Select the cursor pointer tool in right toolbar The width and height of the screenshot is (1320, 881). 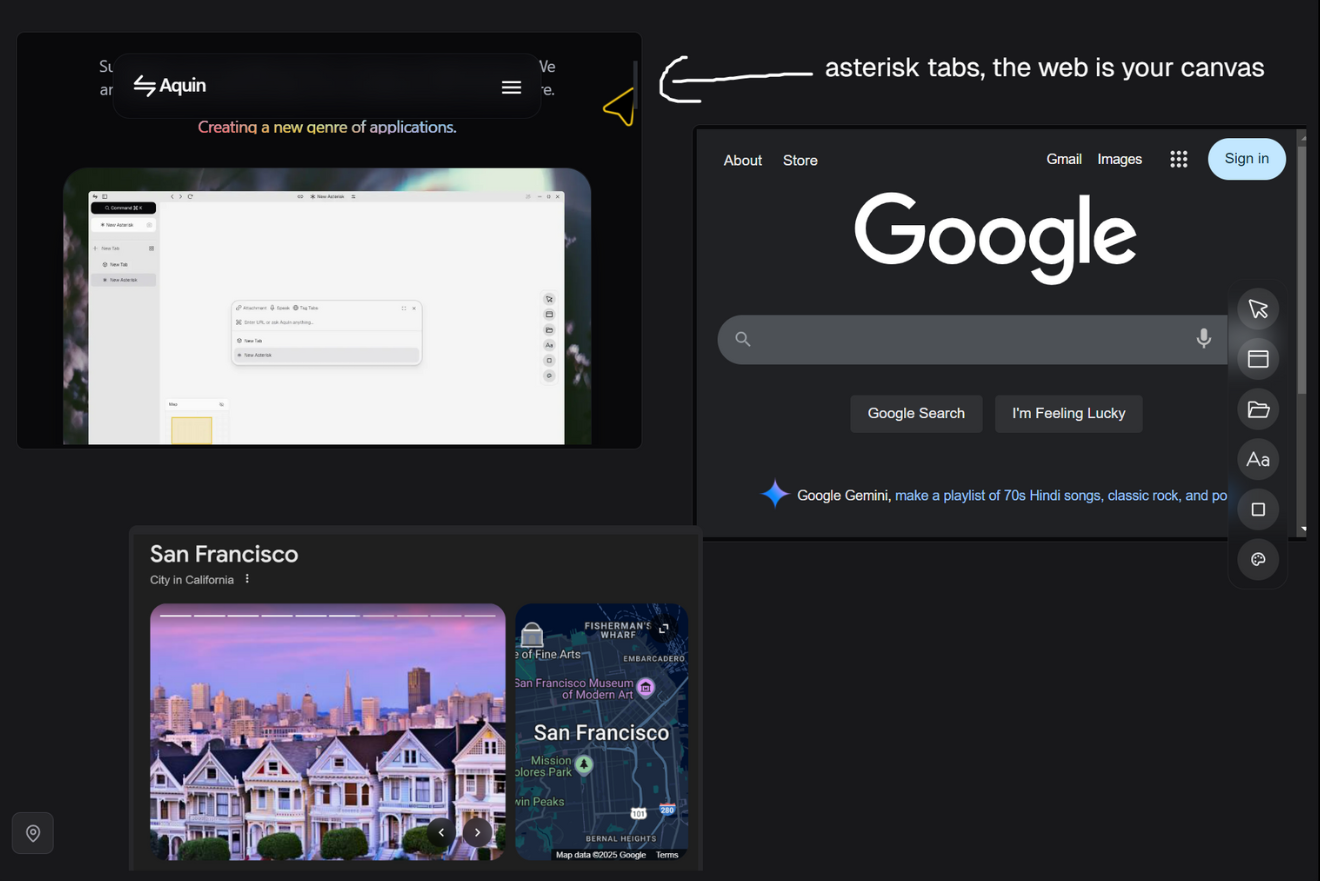click(1258, 309)
